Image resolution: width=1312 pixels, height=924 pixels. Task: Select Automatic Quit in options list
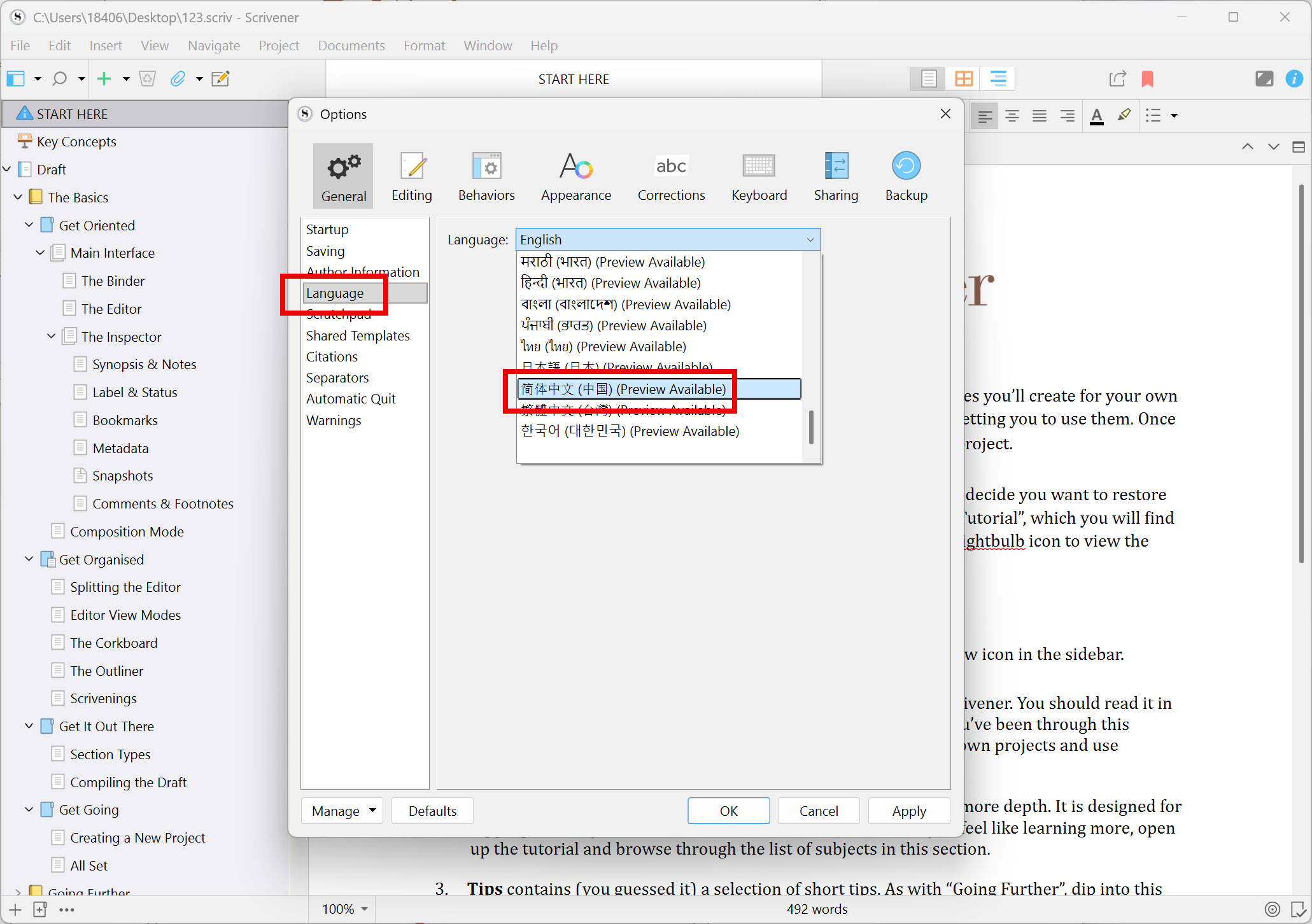click(x=351, y=399)
